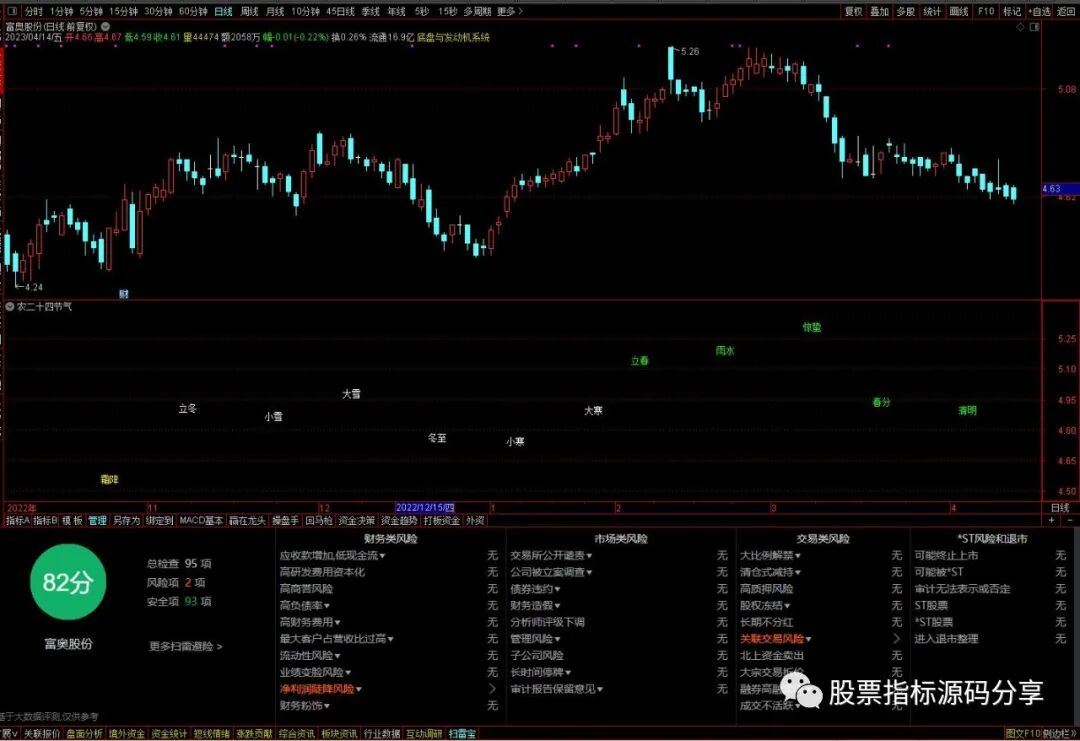Open 扫雷宝 bottom tab
Image resolution: width=1080 pixels, height=741 pixels.
point(462,734)
